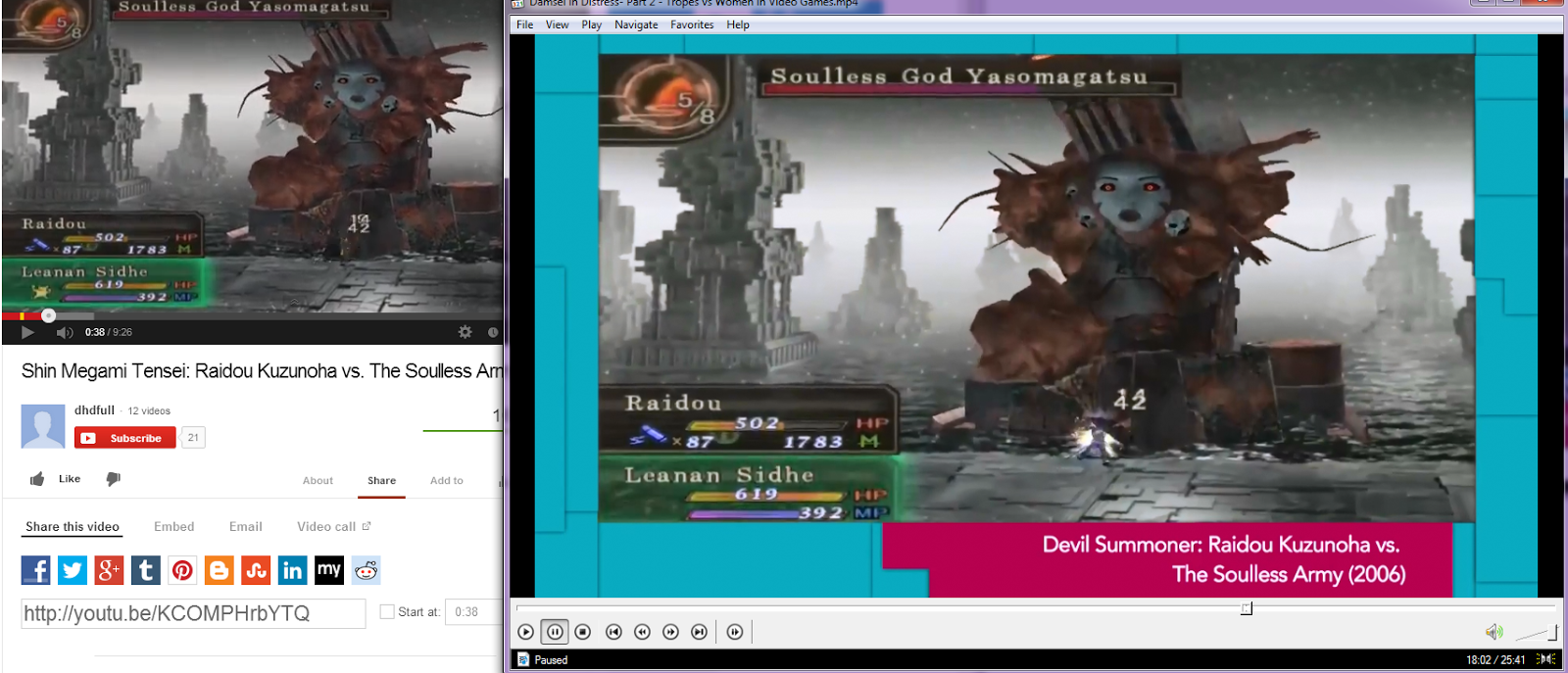Dislike the video with thumbs down
Screen dimensions: 1568x673
coord(113,479)
